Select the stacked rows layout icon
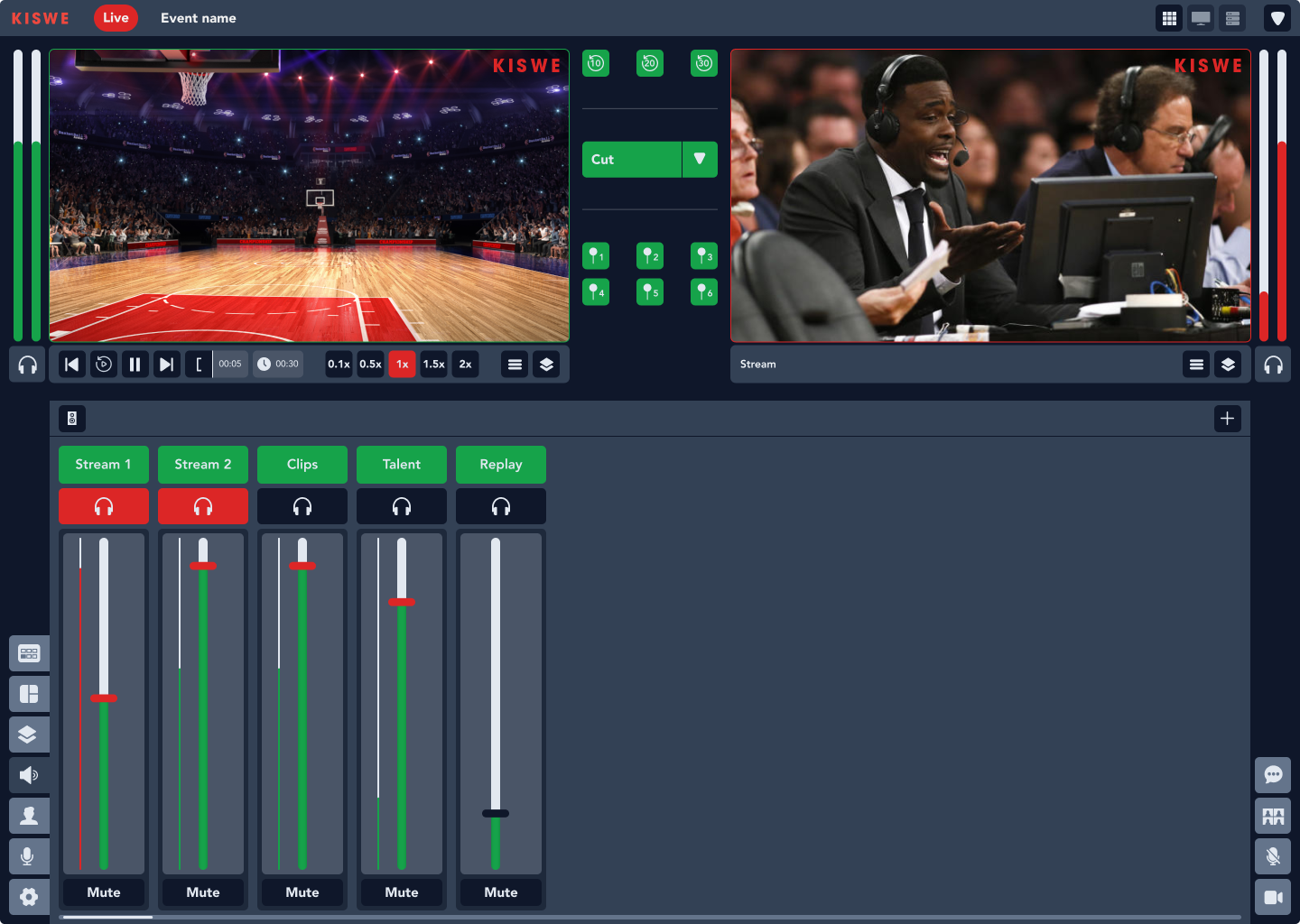Image resolution: width=1300 pixels, height=924 pixels. (x=1232, y=18)
